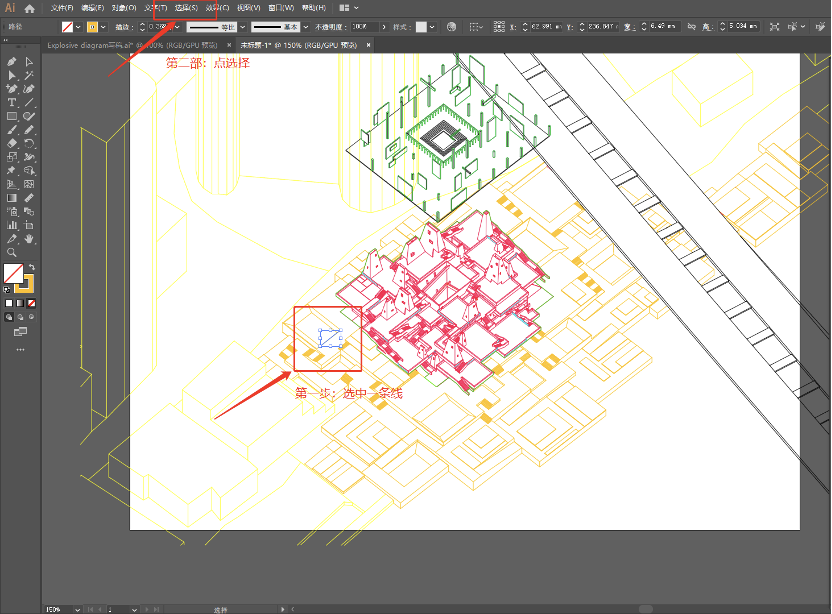The width and height of the screenshot is (832, 614).
Task: Set paint mode to Gradient
Action: point(20,303)
